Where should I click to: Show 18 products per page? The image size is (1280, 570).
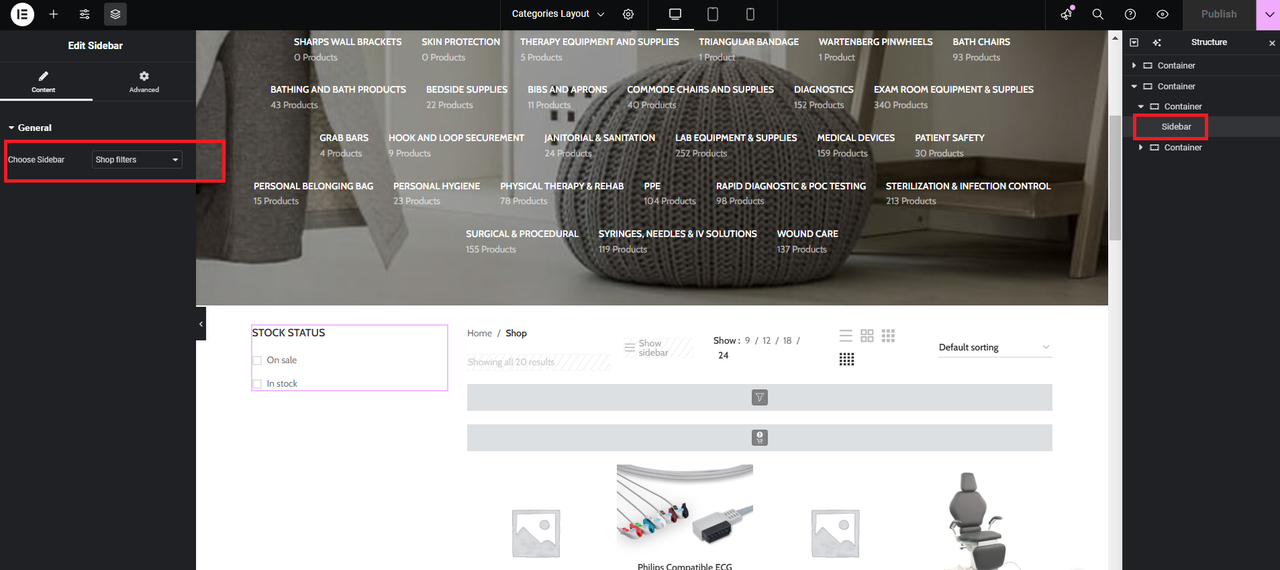(x=787, y=341)
